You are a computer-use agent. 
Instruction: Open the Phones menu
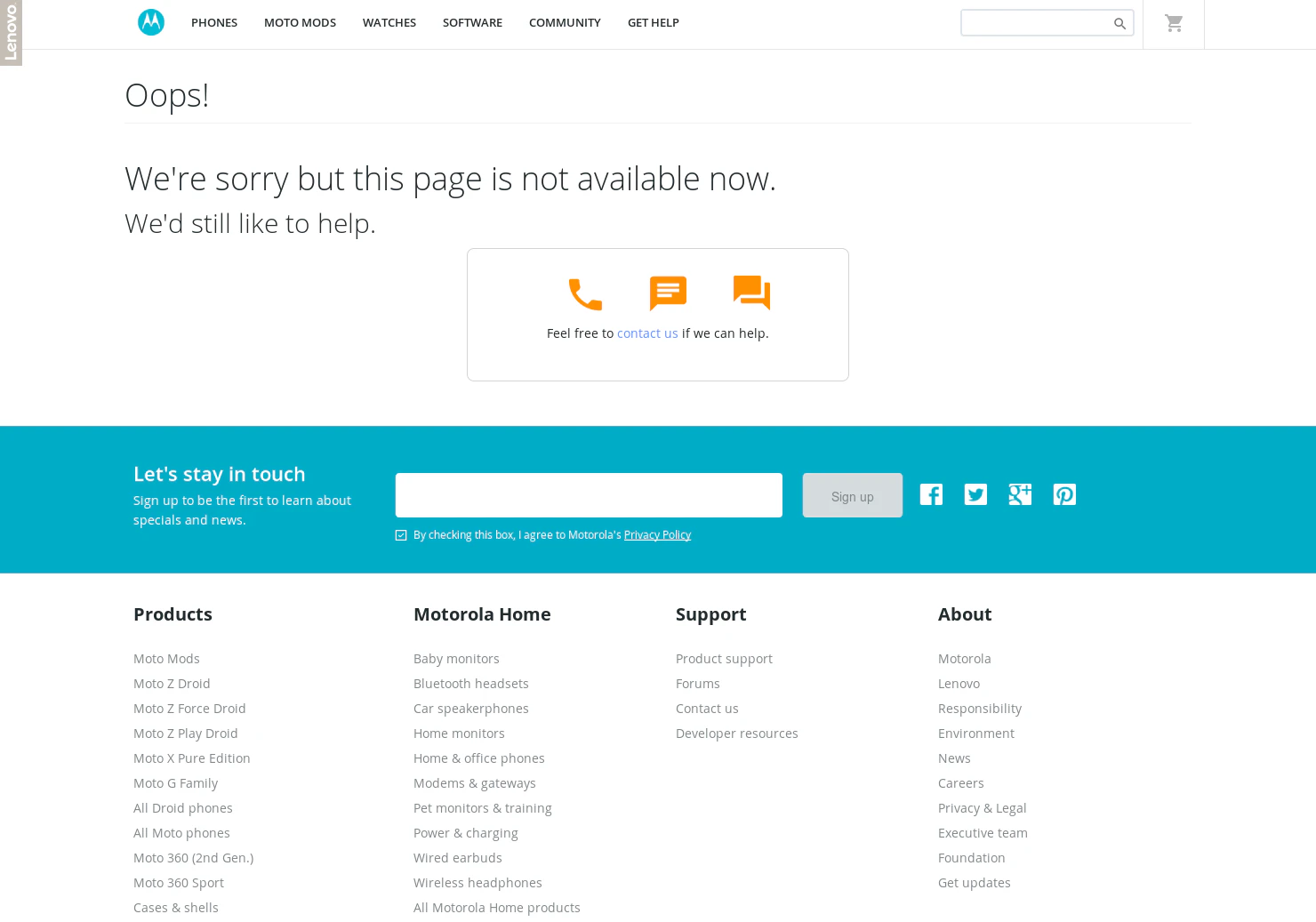point(214,22)
